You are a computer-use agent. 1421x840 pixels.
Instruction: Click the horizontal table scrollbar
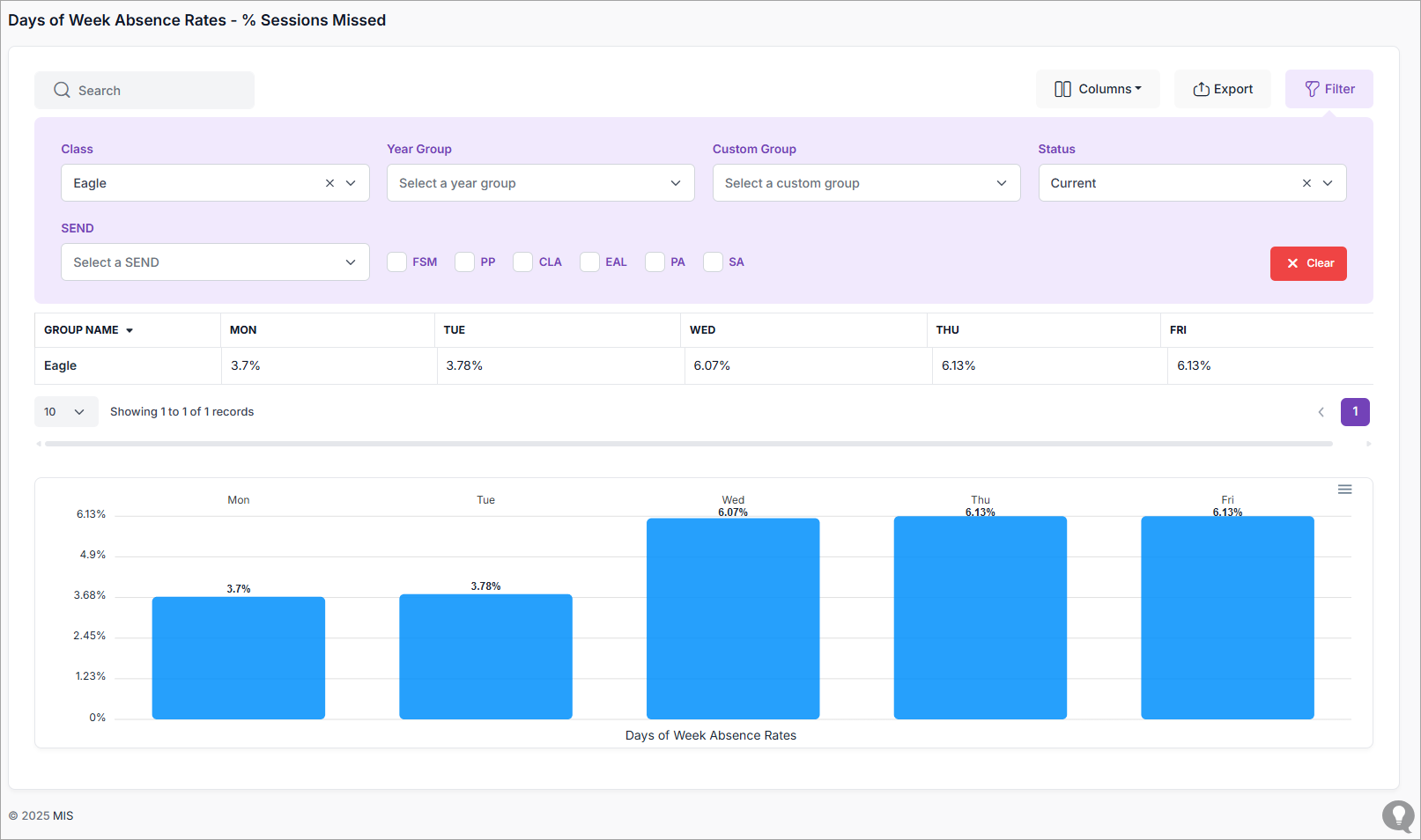pos(687,444)
